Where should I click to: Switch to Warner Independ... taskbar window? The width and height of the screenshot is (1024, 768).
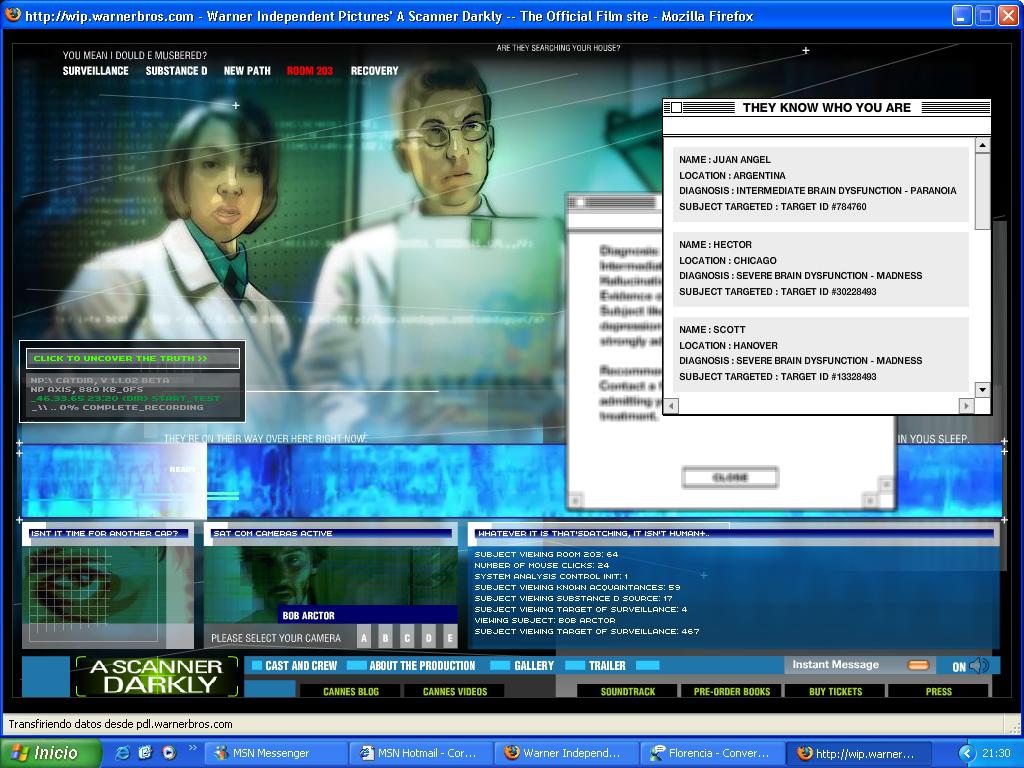tap(566, 753)
